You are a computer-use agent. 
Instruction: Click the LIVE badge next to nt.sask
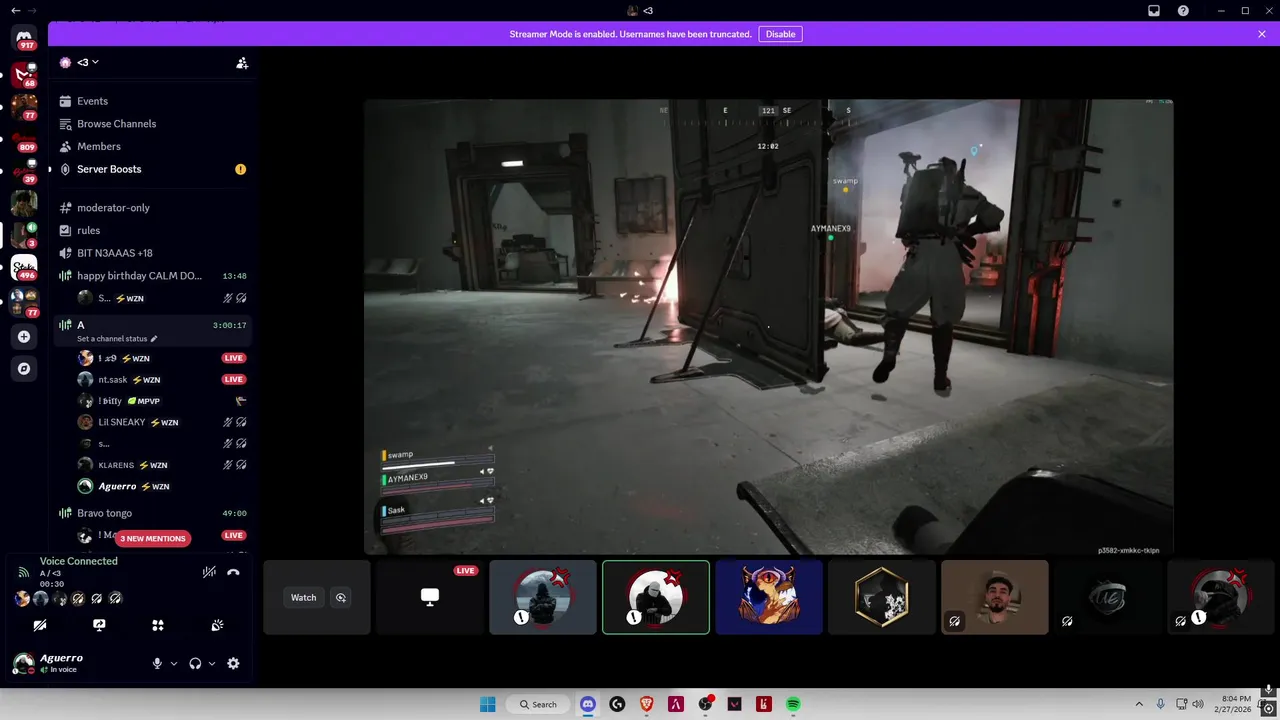point(233,380)
